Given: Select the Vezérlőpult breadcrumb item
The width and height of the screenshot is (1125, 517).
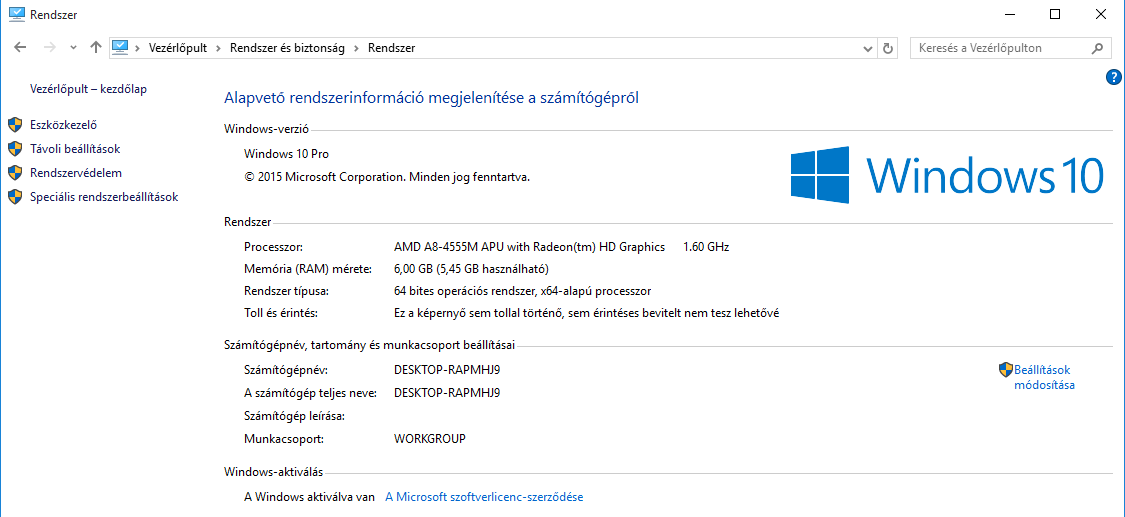Looking at the screenshot, I should coord(177,48).
